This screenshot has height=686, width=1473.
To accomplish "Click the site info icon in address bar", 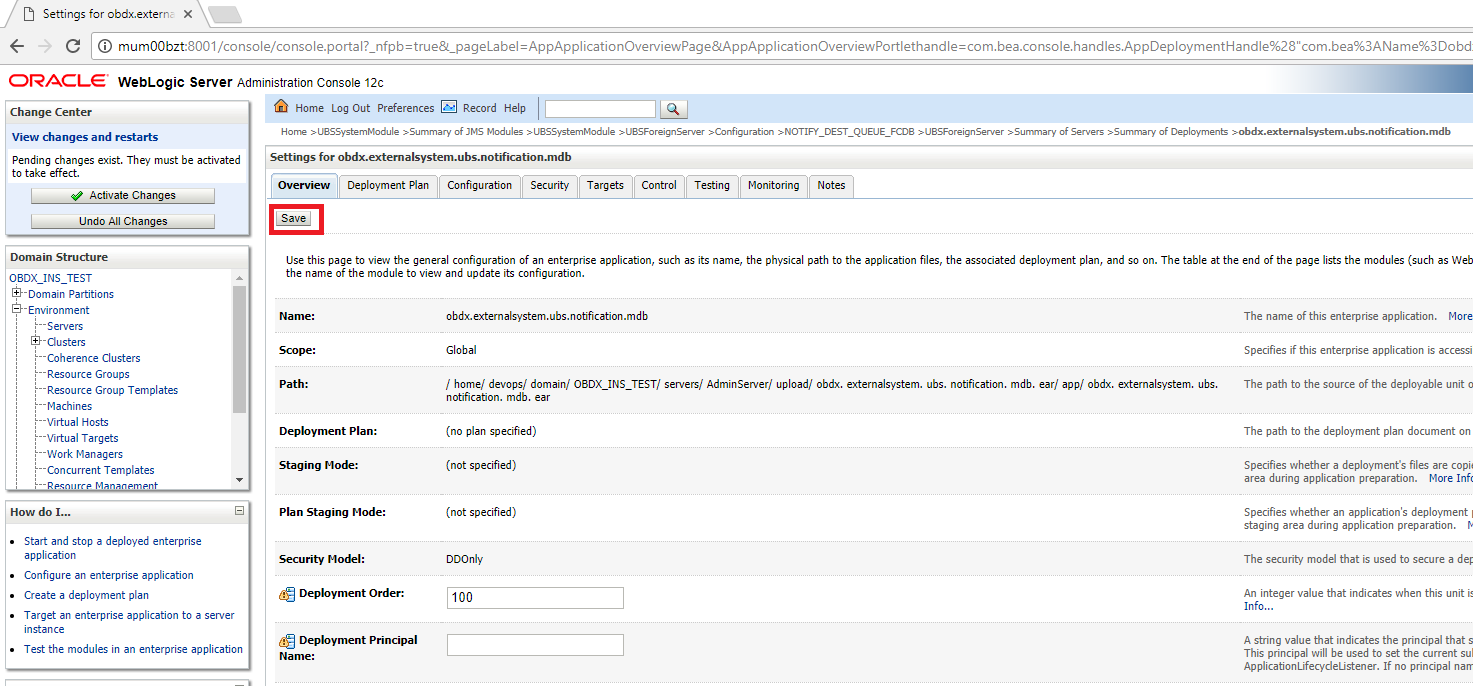I will click(106, 46).
